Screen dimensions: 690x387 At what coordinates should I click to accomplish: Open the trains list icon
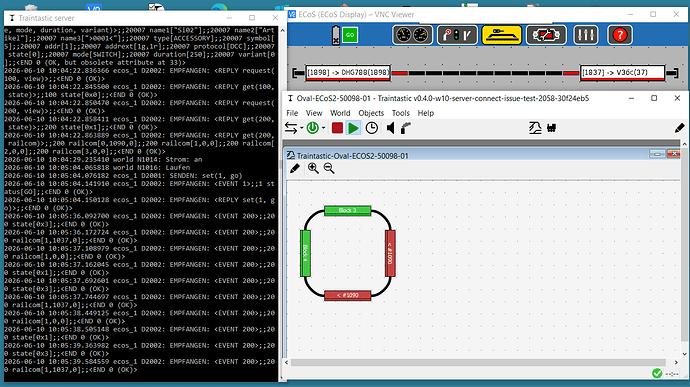[551, 128]
